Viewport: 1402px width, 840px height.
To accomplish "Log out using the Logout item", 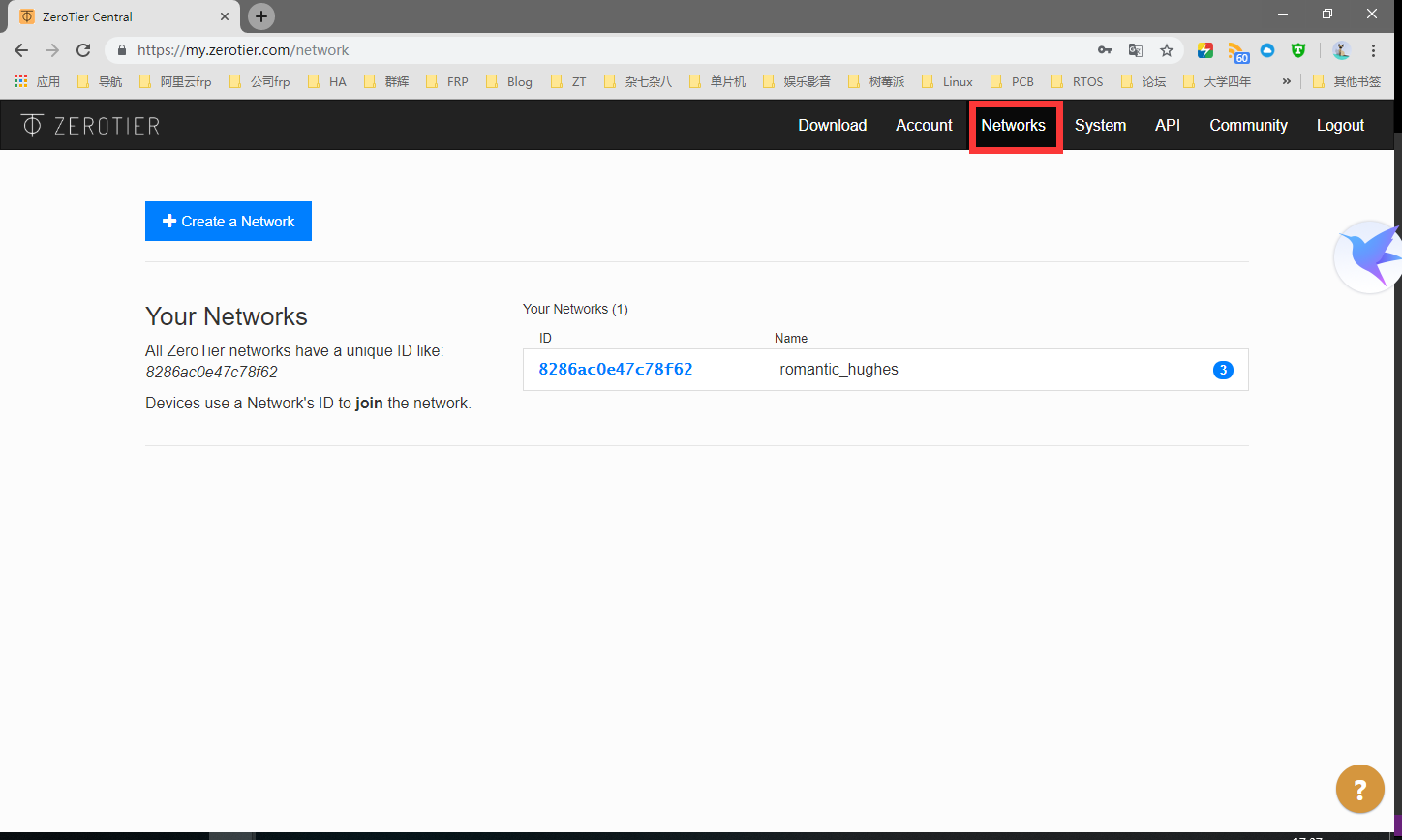I will (1340, 125).
